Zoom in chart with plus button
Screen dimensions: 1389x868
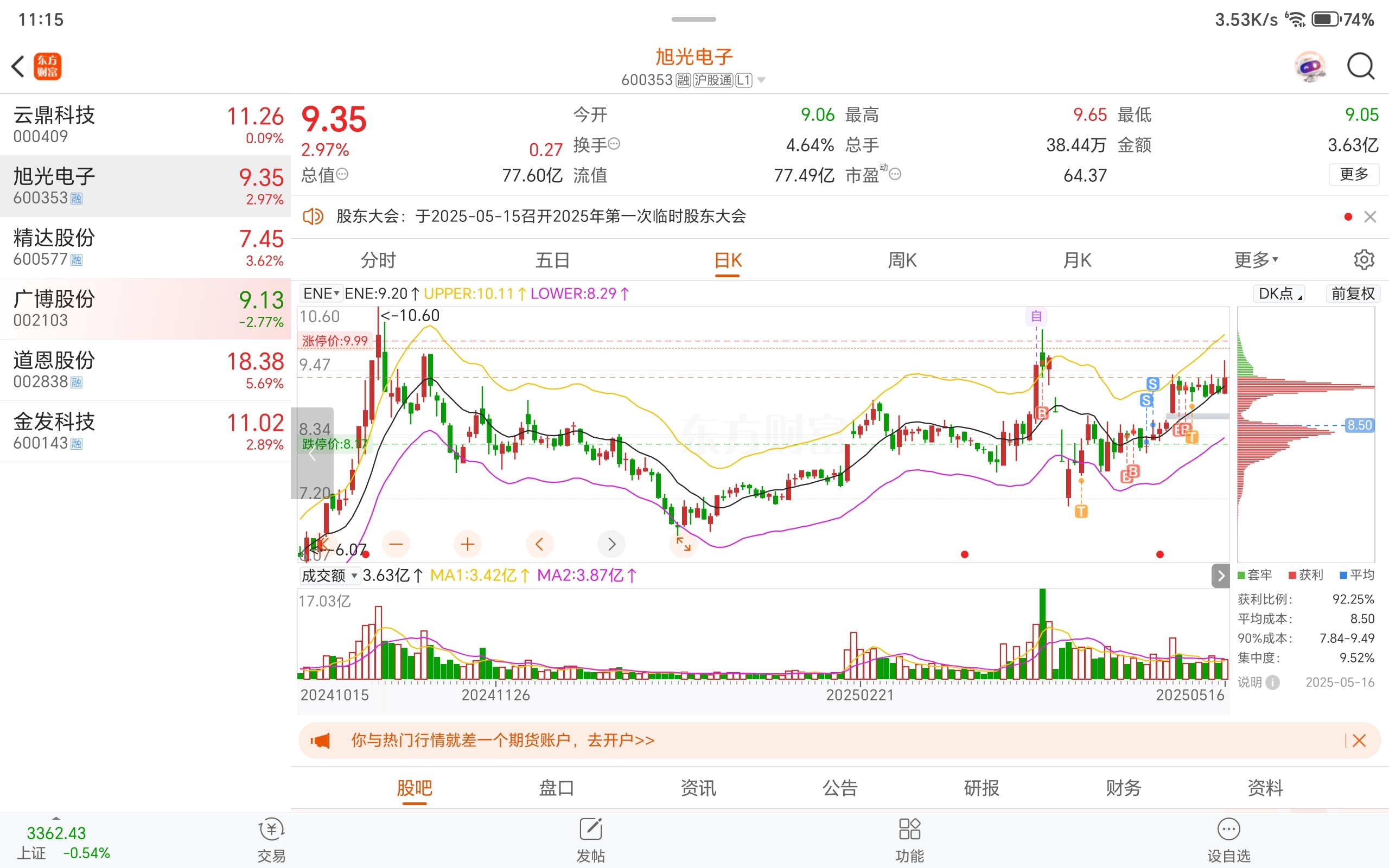468,543
